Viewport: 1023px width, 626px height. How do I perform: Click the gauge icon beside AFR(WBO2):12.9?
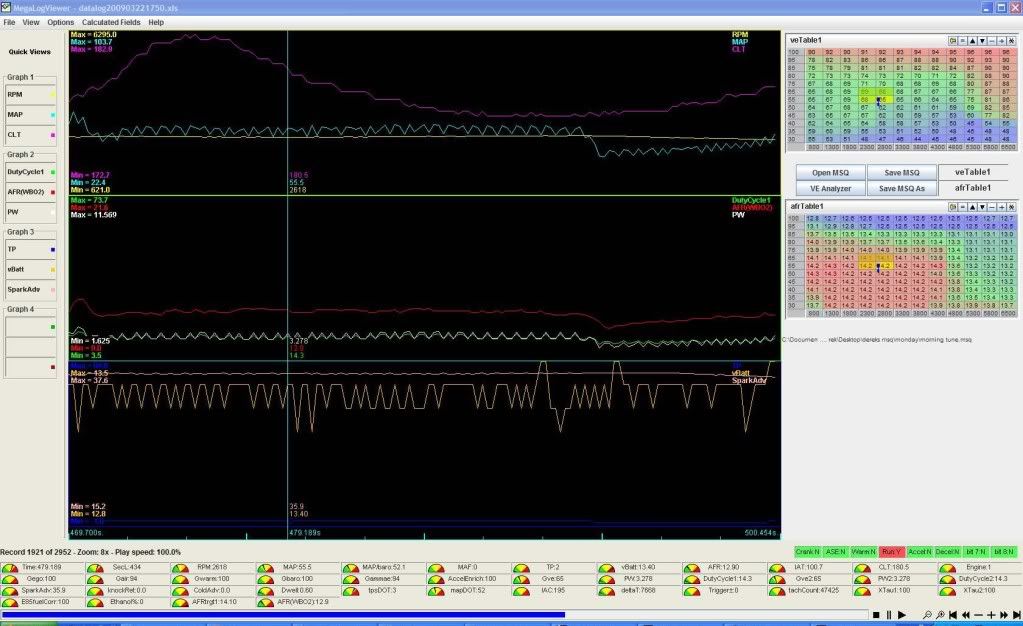coord(266,603)
